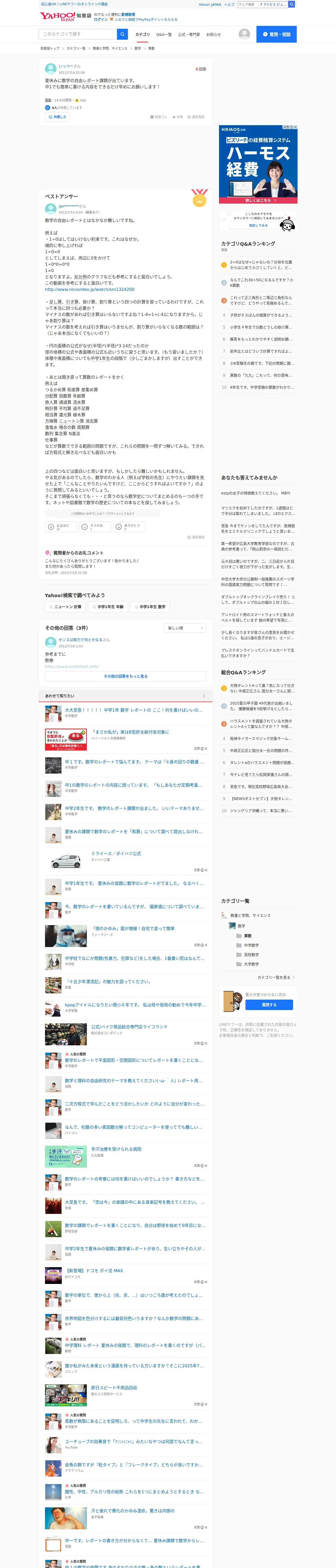Click 知恵袋トップ breadcrumb
Image resolution: width=336 pixels, height=1568 pixels.
pos(50,48)
